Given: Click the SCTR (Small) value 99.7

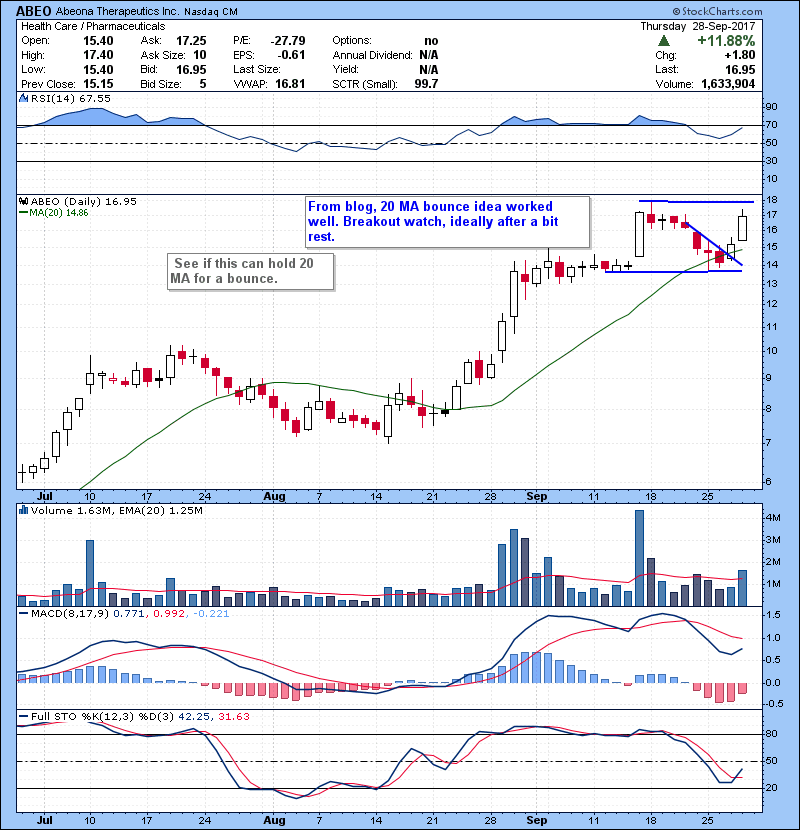Looking at the screenshot, I should pos(427,84).
